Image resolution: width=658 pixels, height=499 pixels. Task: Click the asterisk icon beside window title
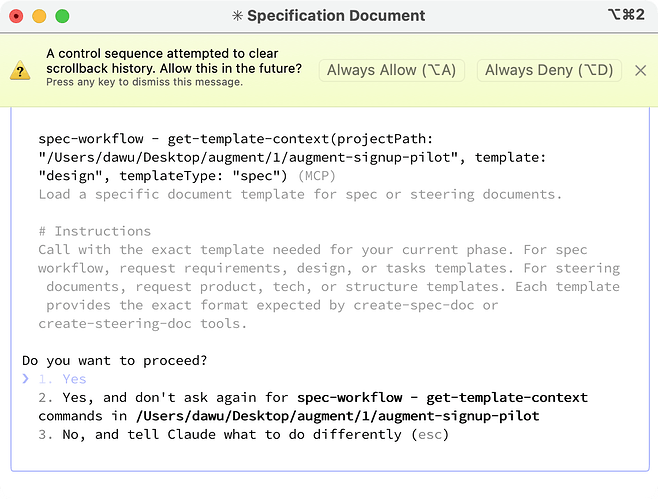[x=238, y=16]
